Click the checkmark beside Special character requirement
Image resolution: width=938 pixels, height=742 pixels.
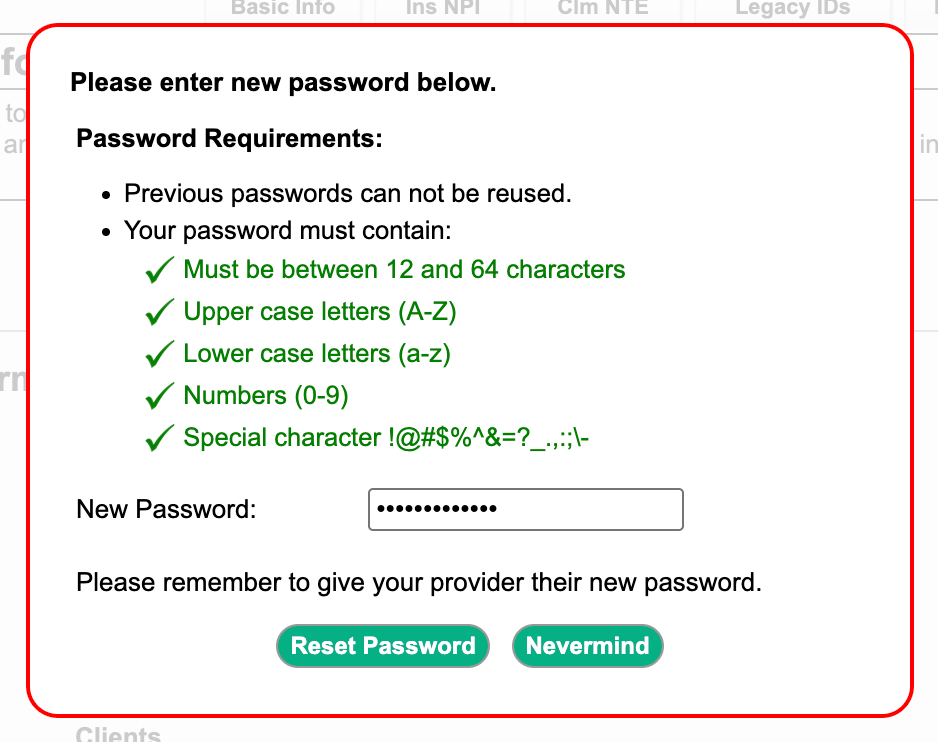coord(159,437)
